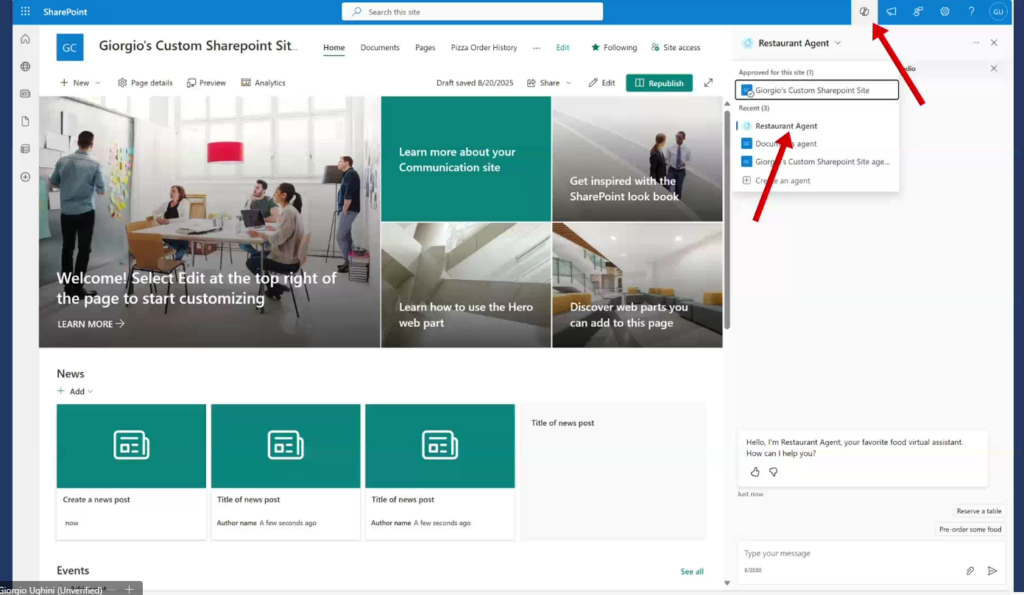Click the Reserve a table suggestion
This screenshot has width=1024, height=595.
pyautogui.click(x=978, y=511)
